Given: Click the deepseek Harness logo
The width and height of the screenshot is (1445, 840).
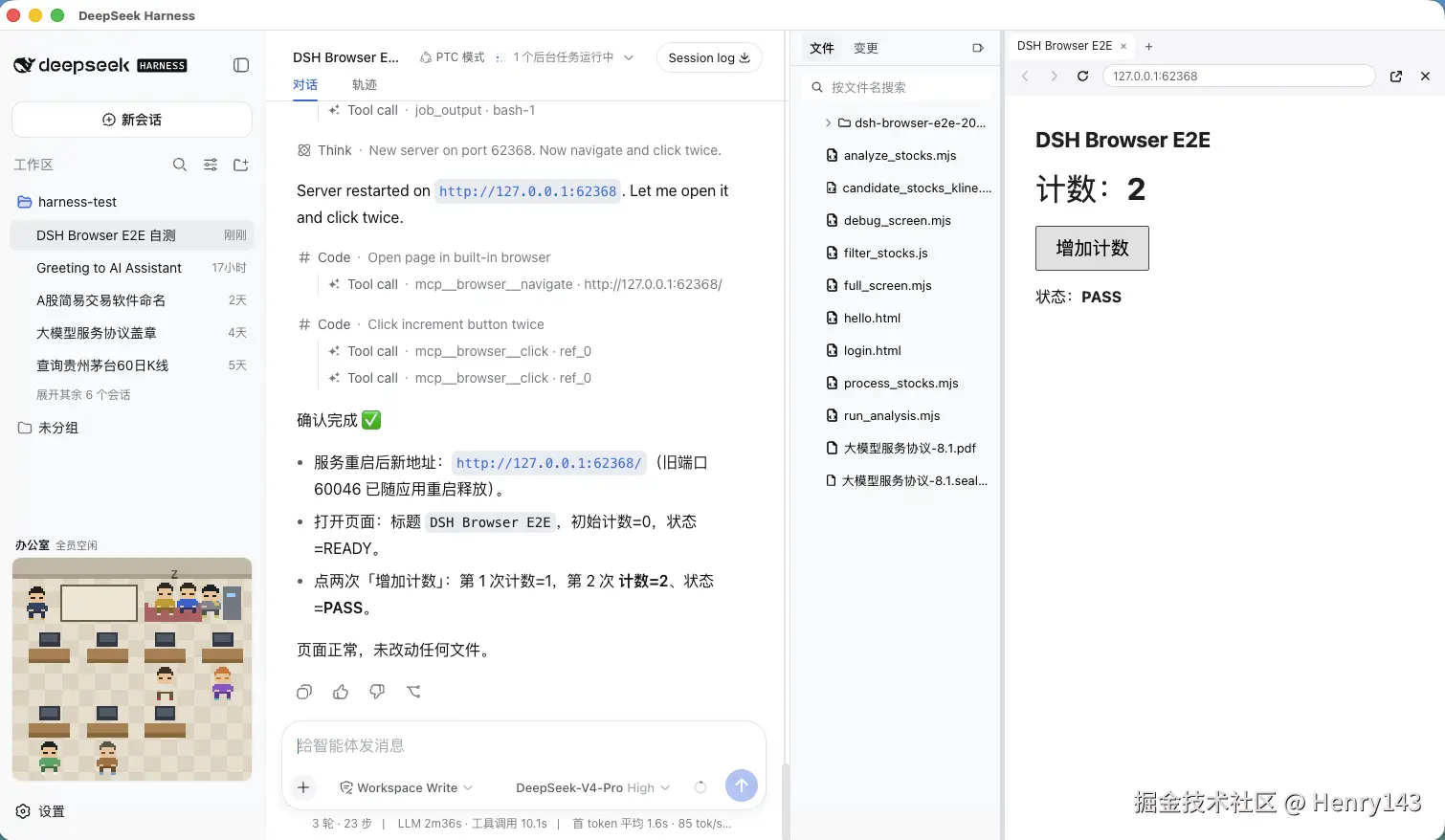Looking at the screenshot, I should (x=100, y=65).
